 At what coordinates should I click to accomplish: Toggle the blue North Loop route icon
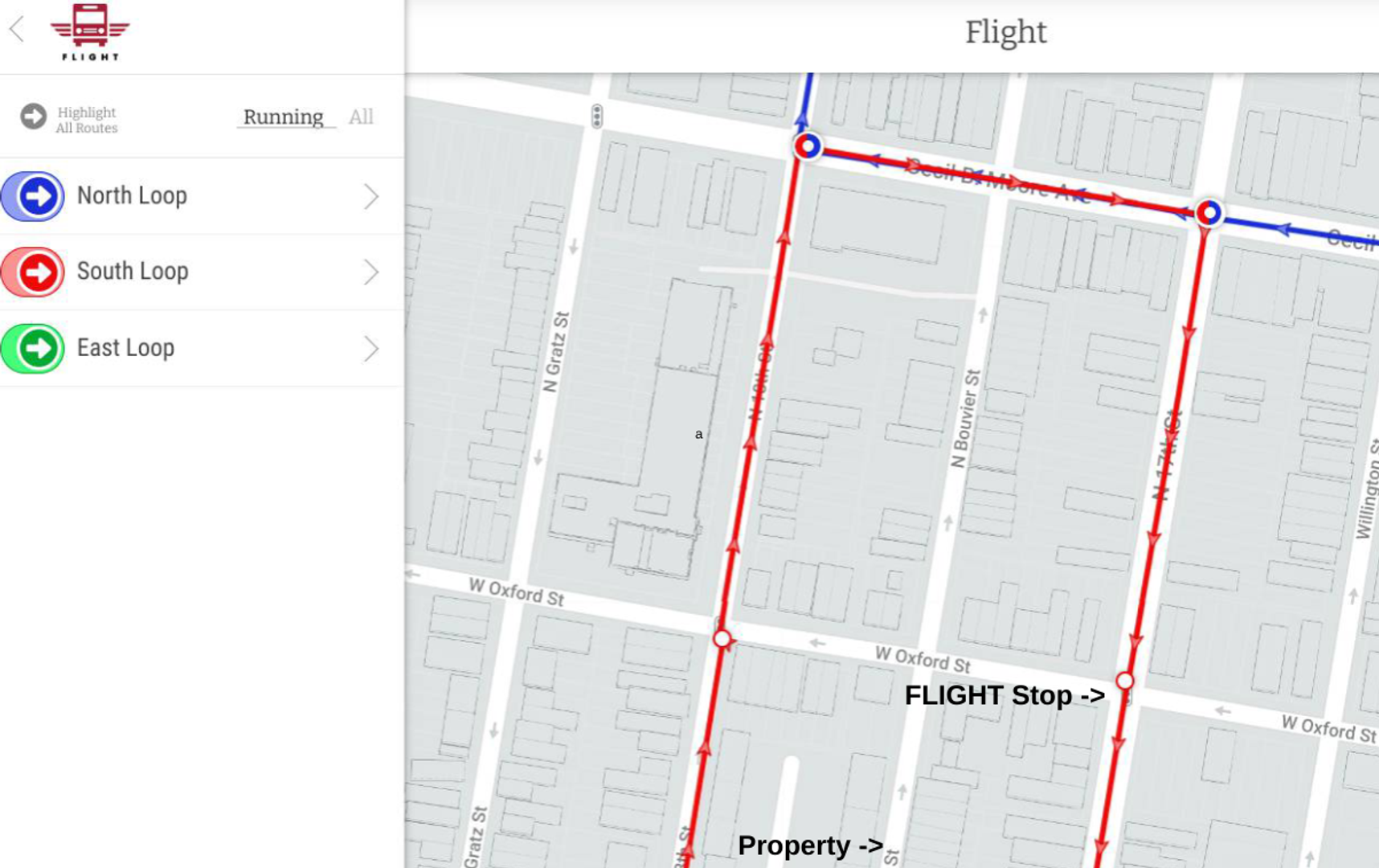pyautogui.click(x=35, y=196)
